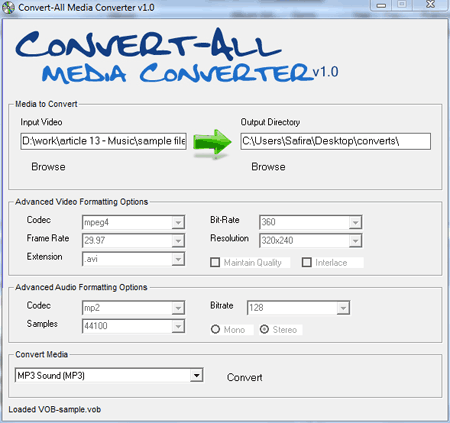Toggle the Interlace checkbox
Viewport: 450px width, 423px height.
click(x=307, y=263)
